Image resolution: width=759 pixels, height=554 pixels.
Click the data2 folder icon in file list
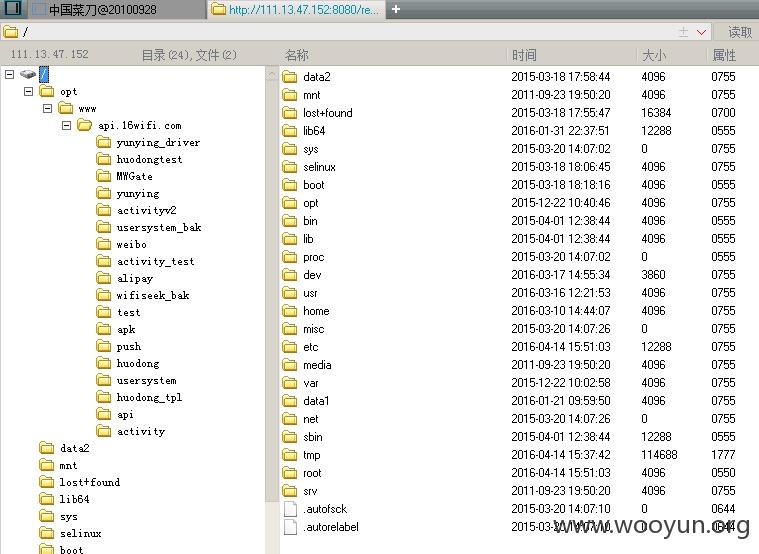[x=289, y=77]
